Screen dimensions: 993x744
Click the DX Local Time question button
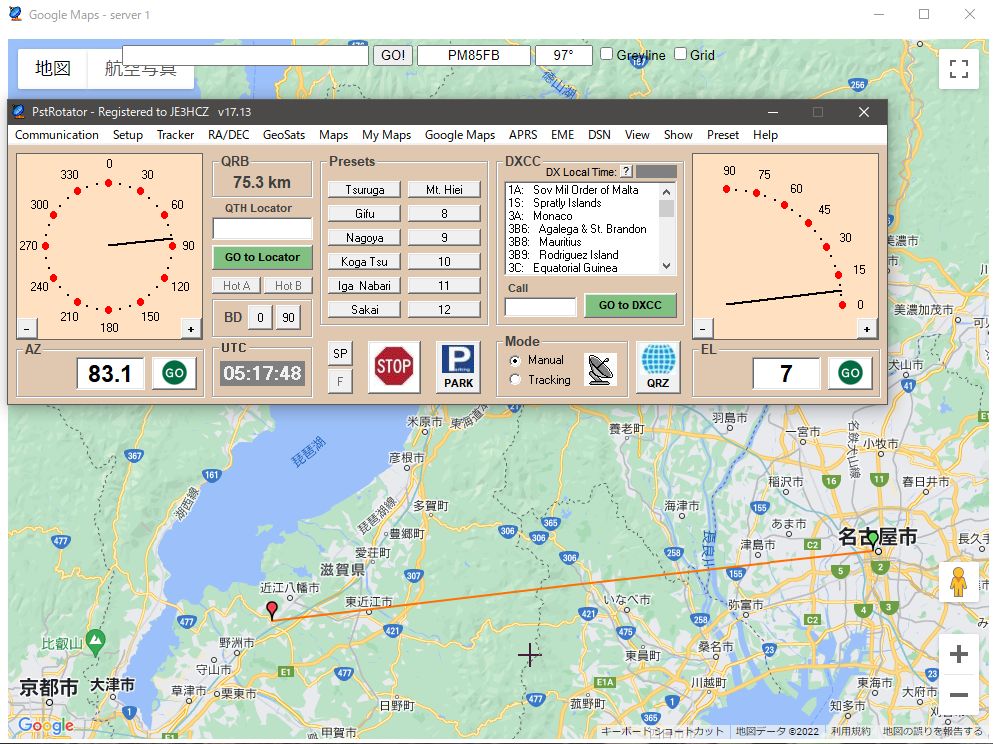[x=626, y=172]
